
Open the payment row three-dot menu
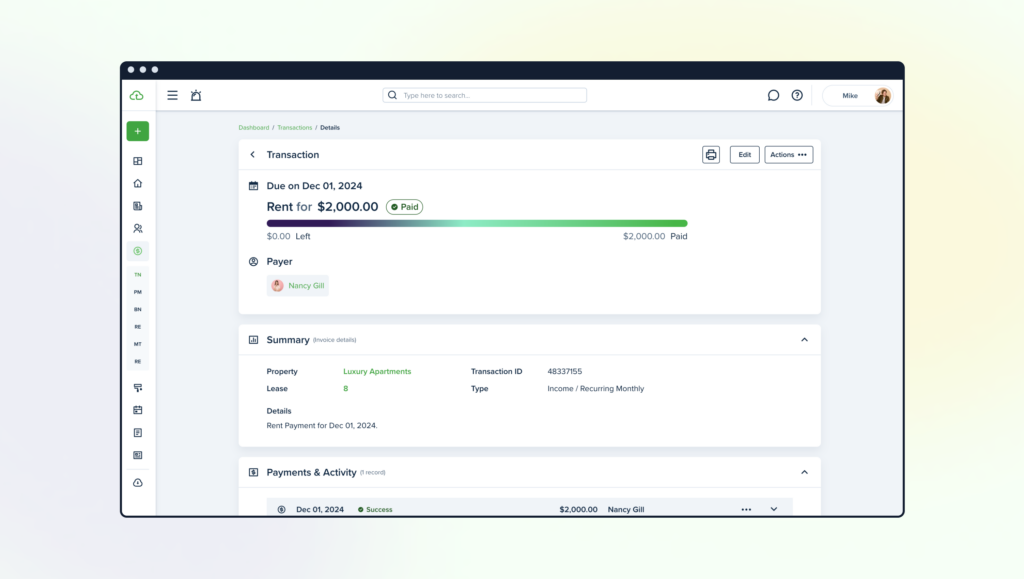click(x=746, y=510)
